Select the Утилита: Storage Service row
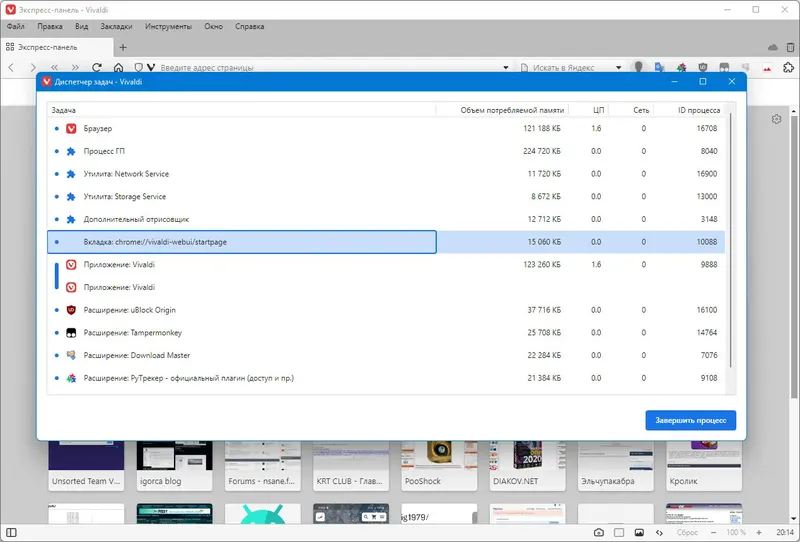The height and width of the screenshot is (542, 800). tap(386, 196)
